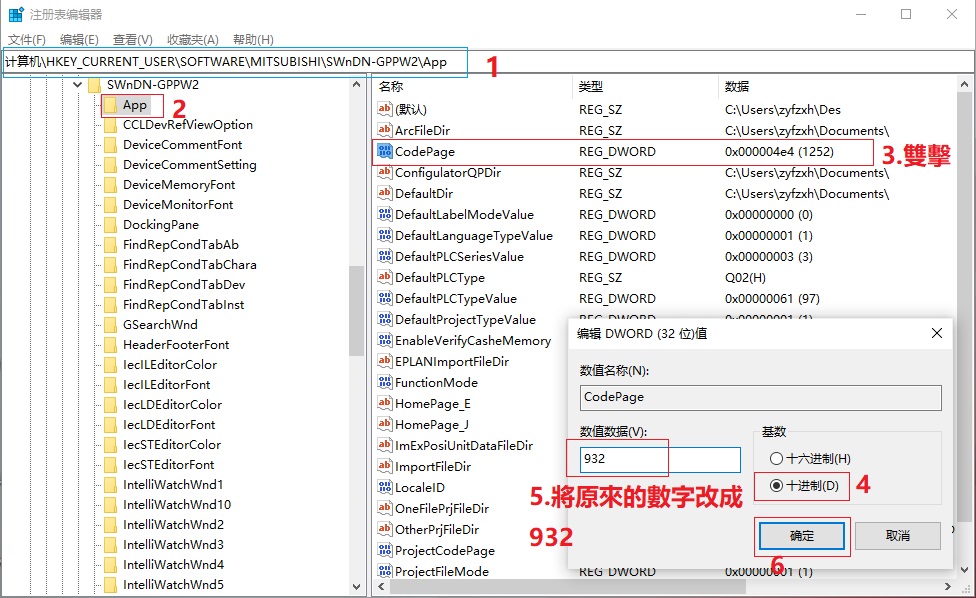
Task: Open the 文件(F) menu
Action: pos(27,40)
